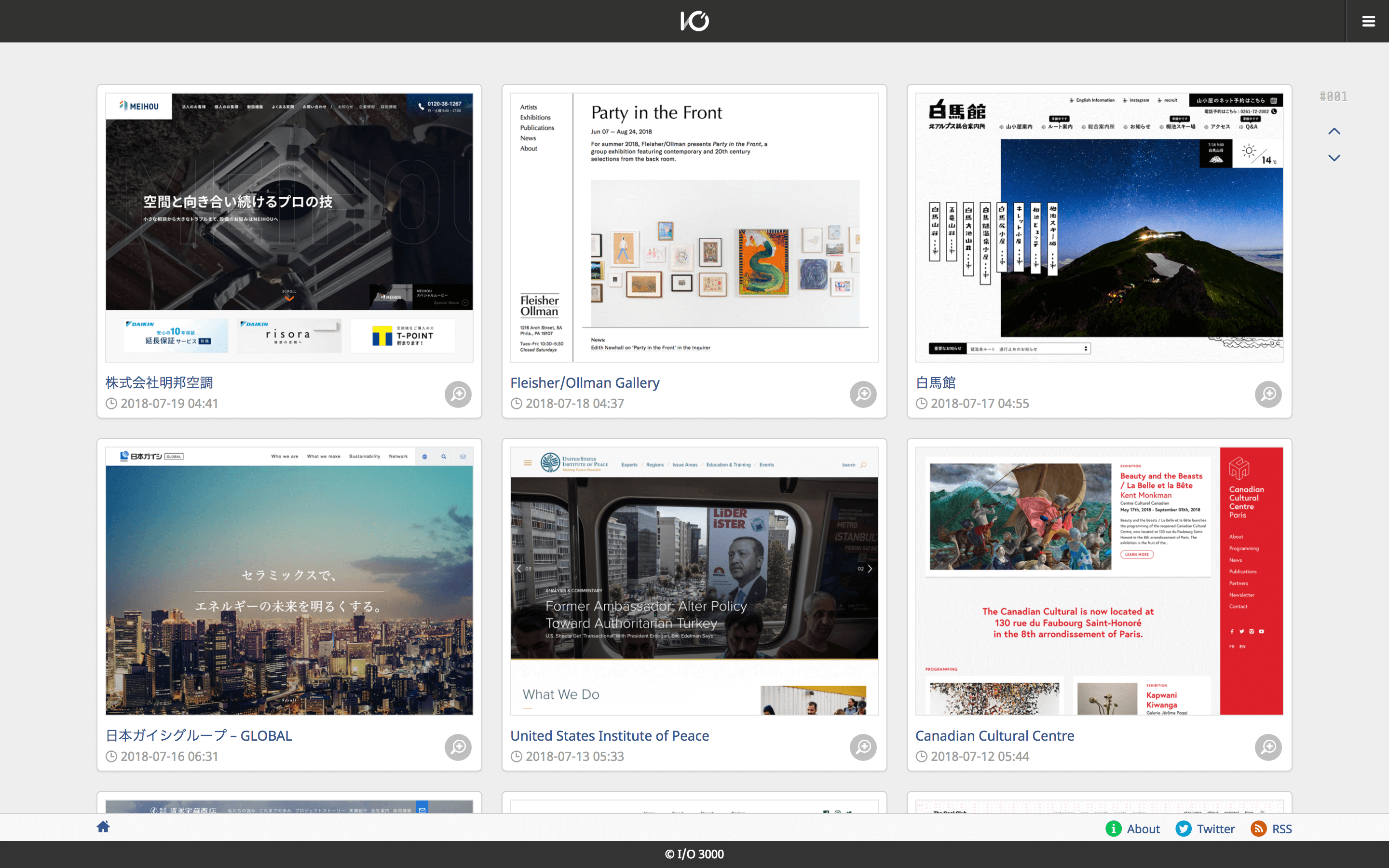
Task: Click the date 2018-07-17 04:55
Action: pyautogui.click(x=980, y=404)
